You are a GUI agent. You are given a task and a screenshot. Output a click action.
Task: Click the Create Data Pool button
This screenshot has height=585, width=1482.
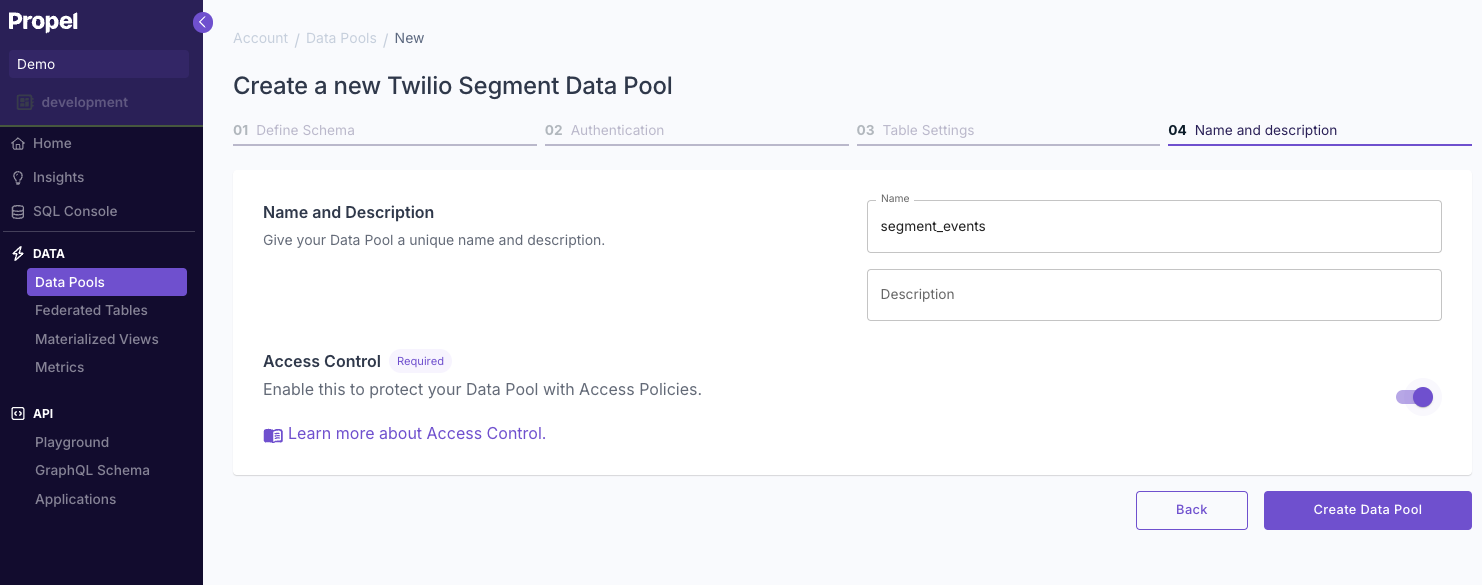[1367, 510]
